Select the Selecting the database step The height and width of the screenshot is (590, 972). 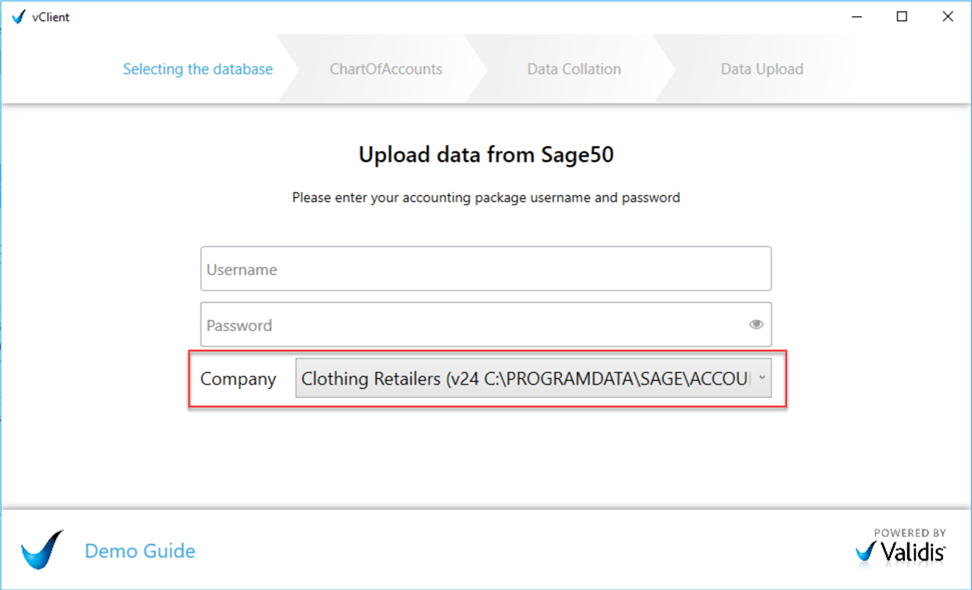pyautogui.click(x=198, y=69)
